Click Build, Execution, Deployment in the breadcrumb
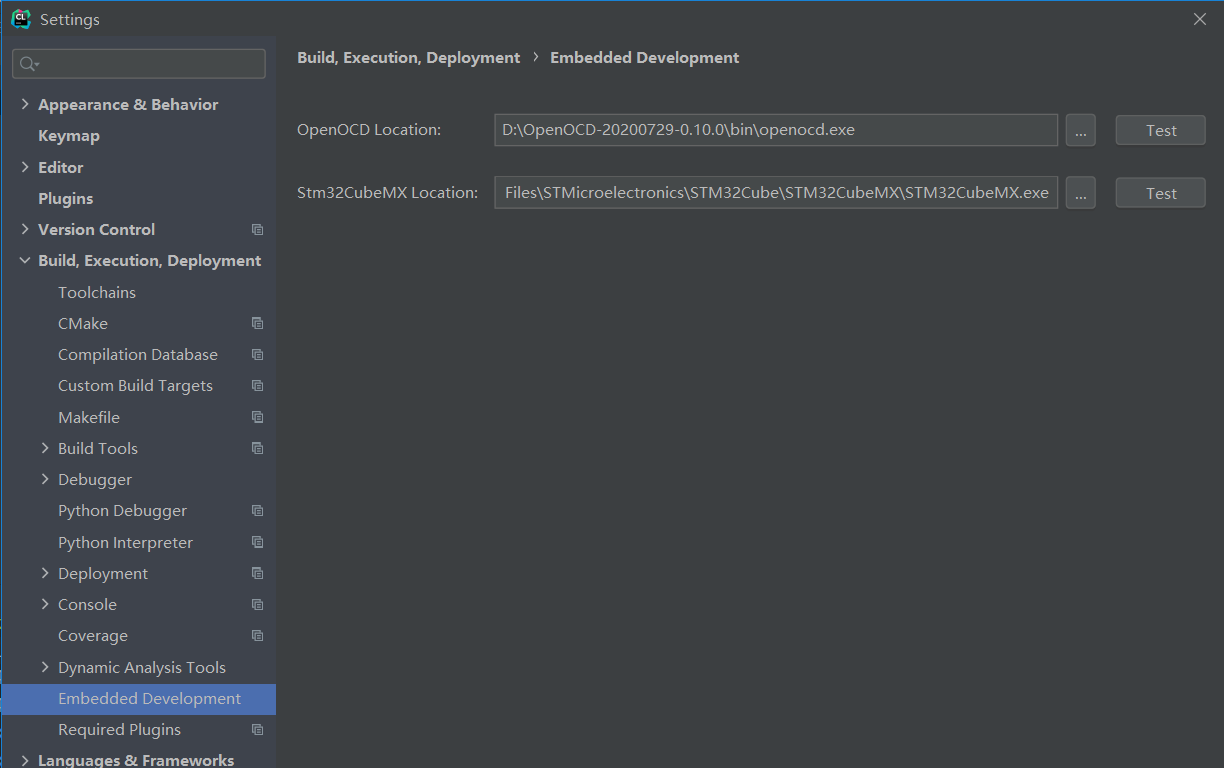This screenshot has height=768, width=1224. click(x=408, y=57)
